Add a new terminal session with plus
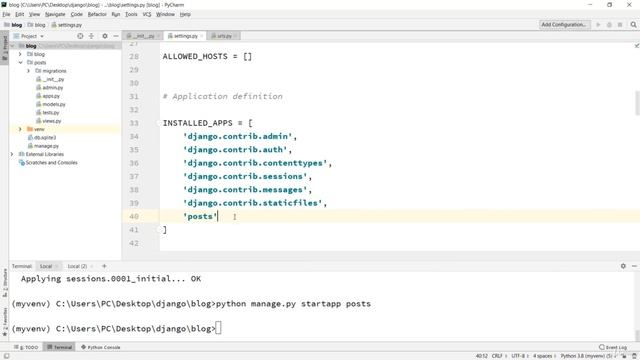 tap(104, 266)
